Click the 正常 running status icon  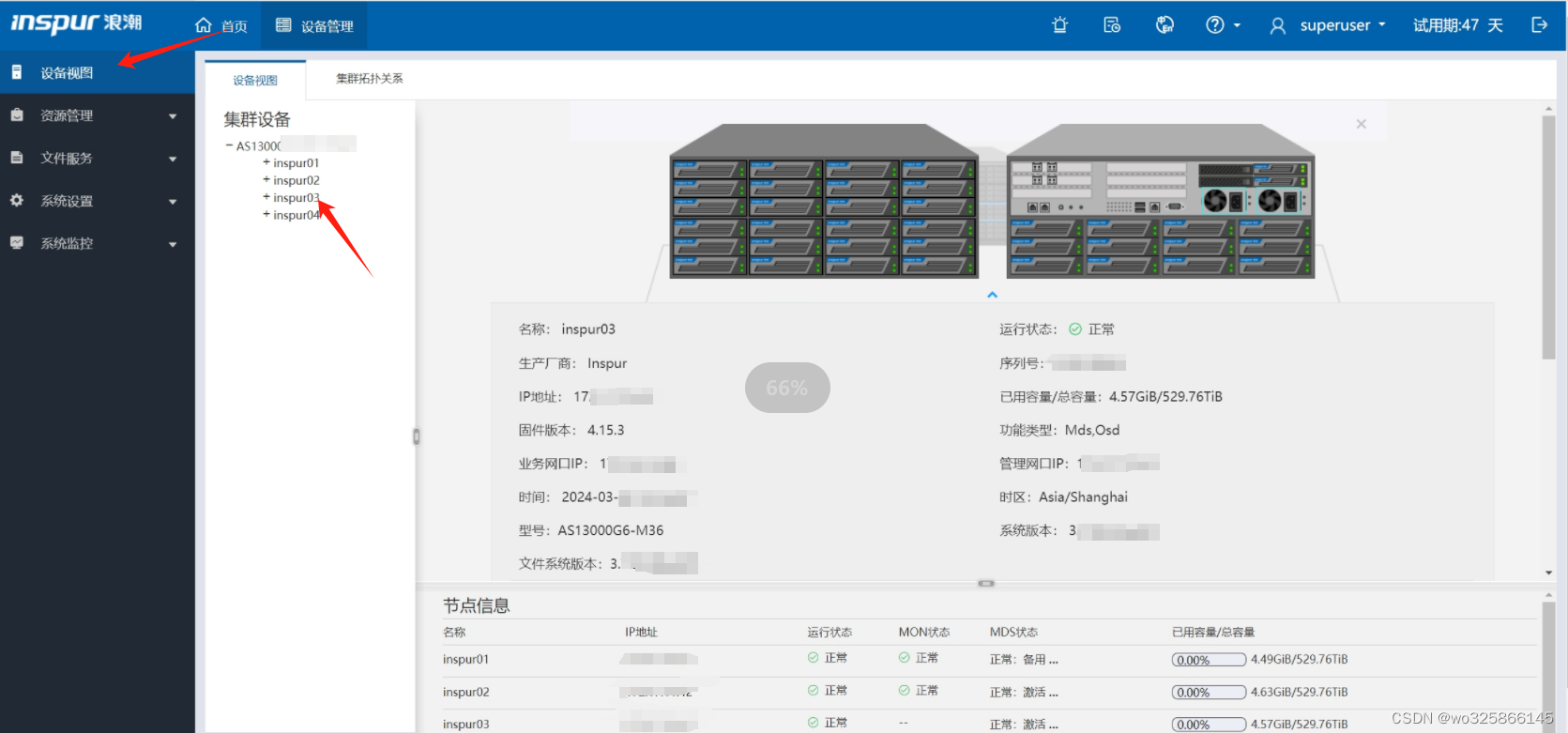coord(1075,329)
